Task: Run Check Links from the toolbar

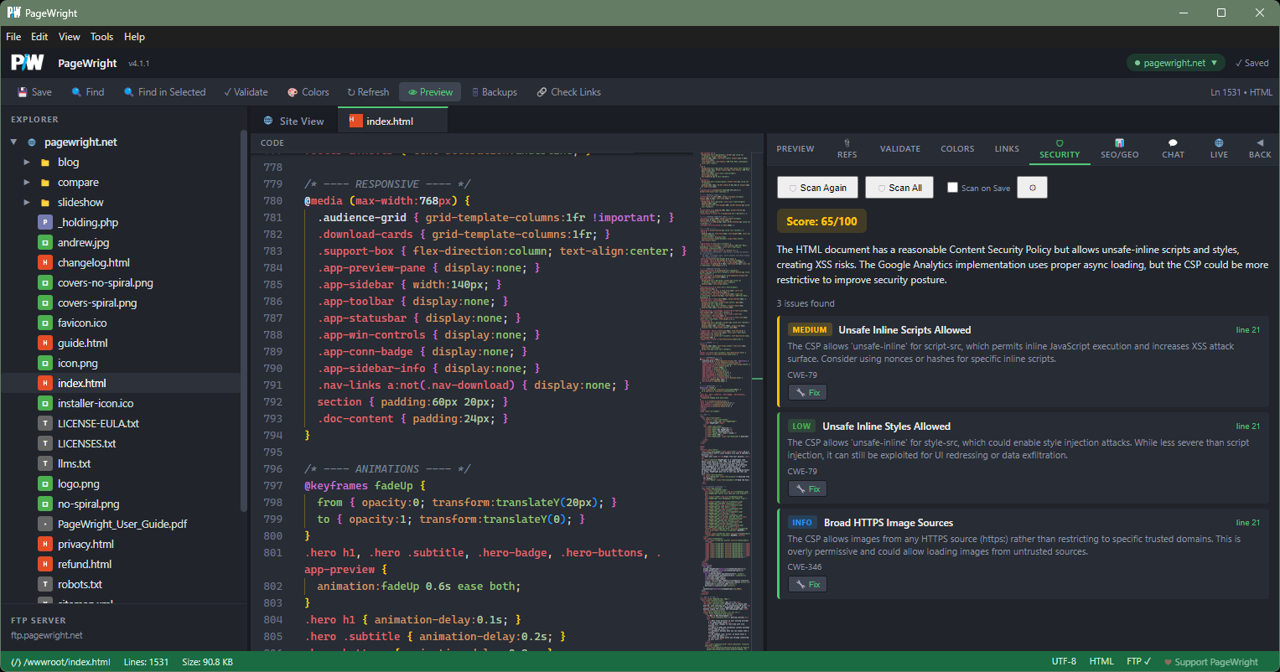Action: coord(568,91)
